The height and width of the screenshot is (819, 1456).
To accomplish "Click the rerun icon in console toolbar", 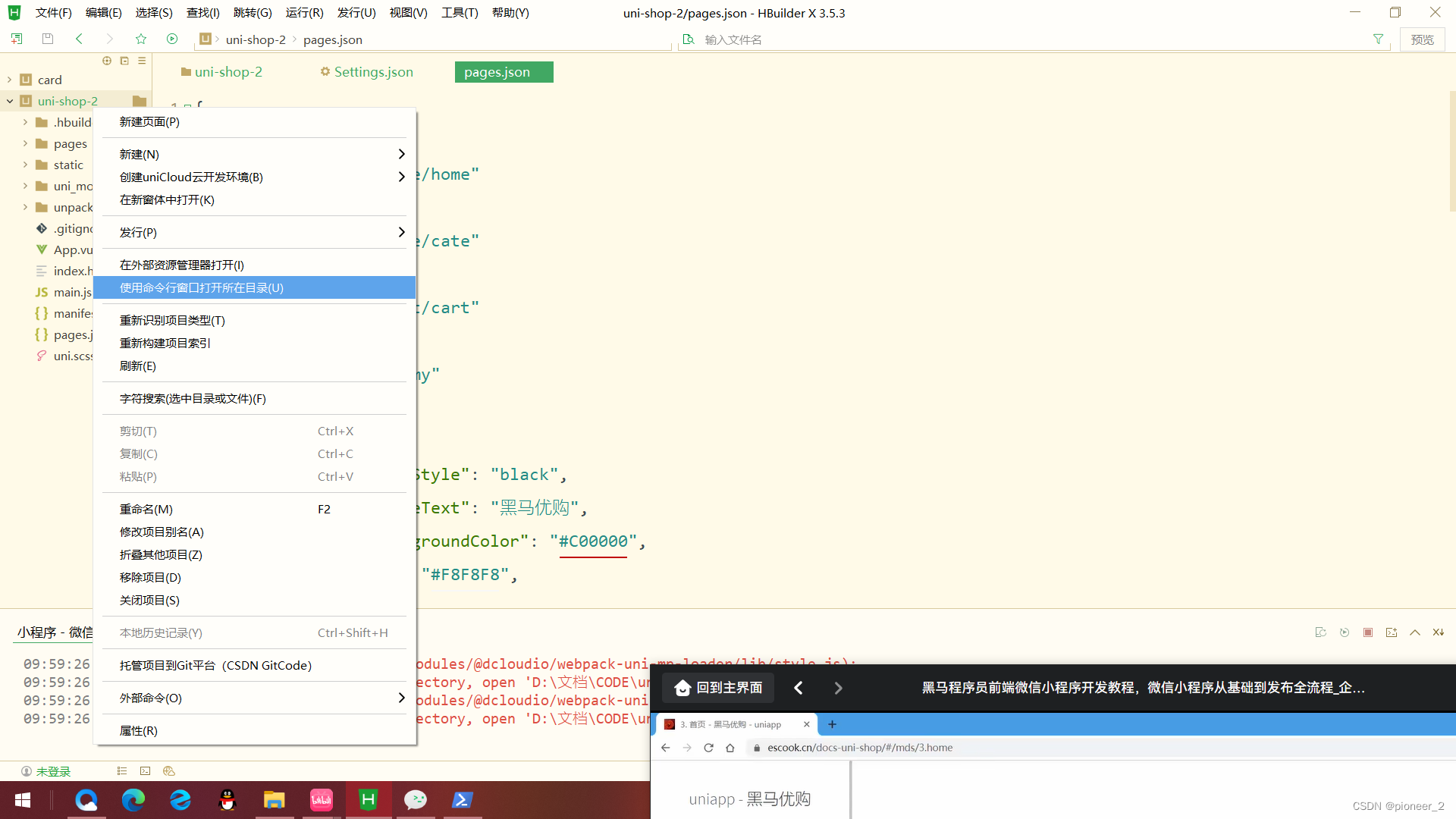I will click(1345, 632).
